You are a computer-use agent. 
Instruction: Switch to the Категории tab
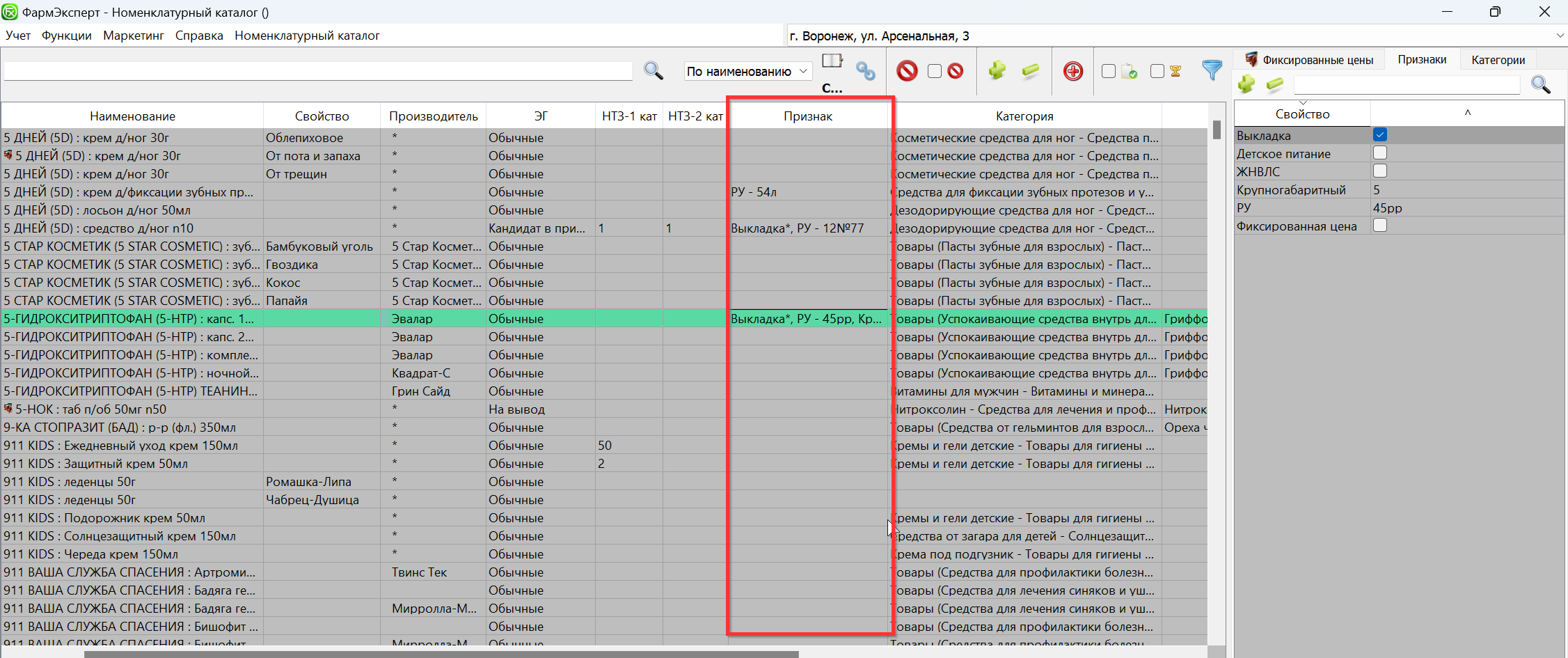[x=1498, y=60]
